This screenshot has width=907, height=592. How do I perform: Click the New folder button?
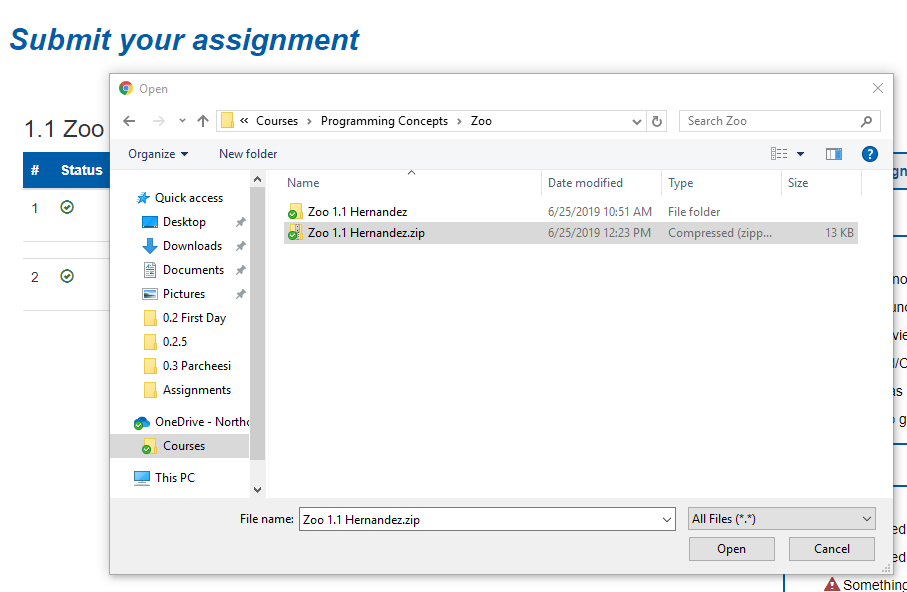[x=248, y=154]
